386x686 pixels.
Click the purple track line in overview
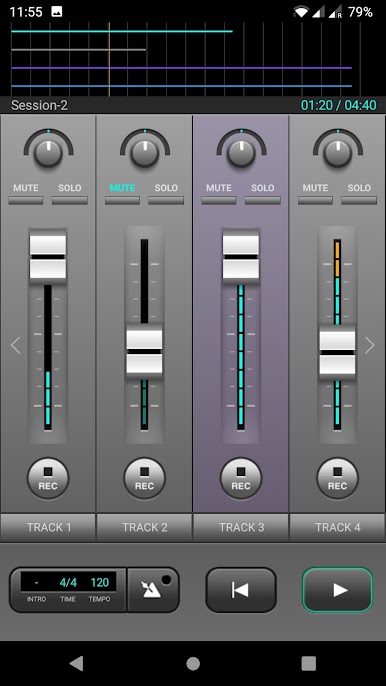182,68
